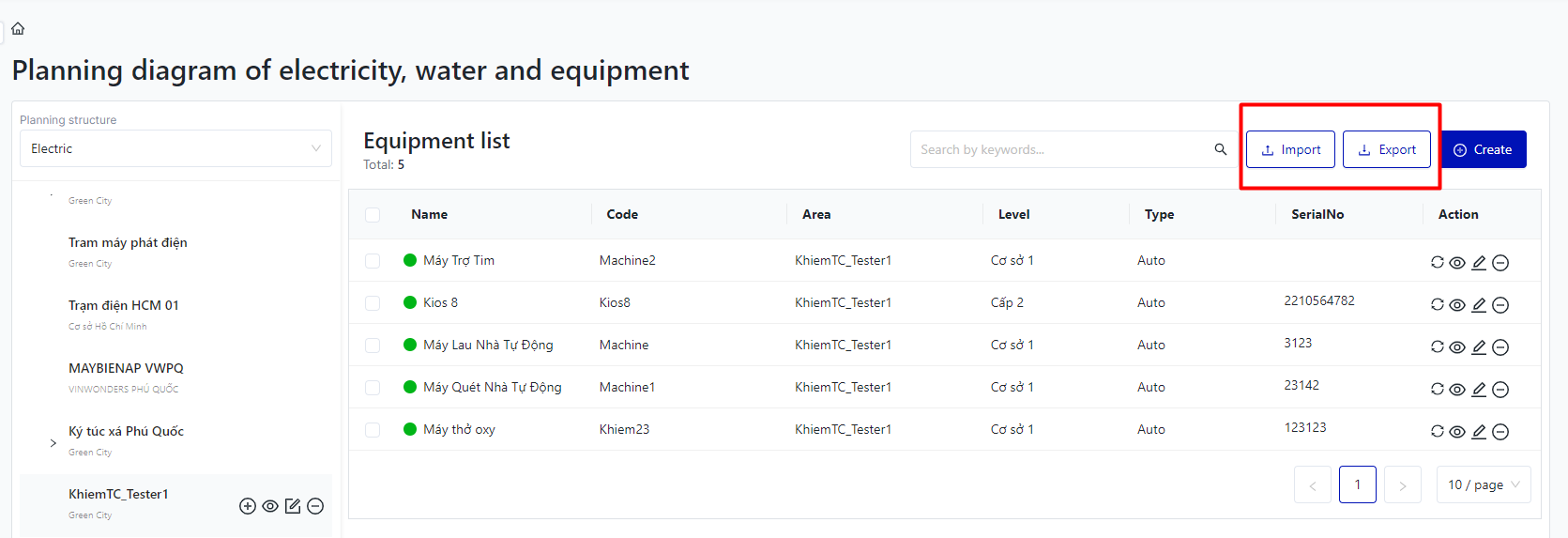This screenshot has height=538, width=1568.
Task: Click the Import button
Action: coord(1290,149)
